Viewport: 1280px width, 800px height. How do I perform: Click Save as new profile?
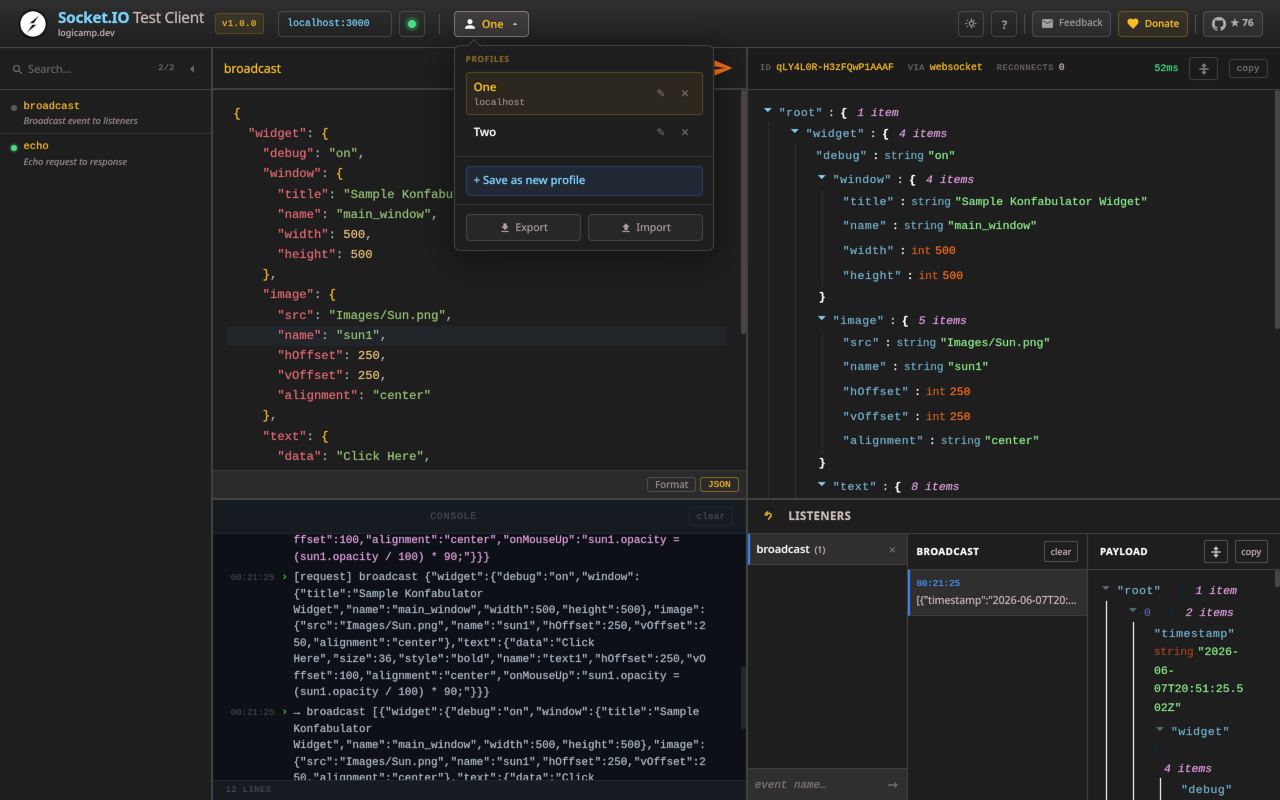[x=584, y=180]
